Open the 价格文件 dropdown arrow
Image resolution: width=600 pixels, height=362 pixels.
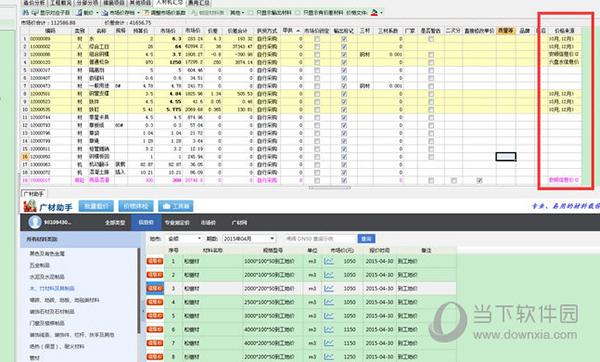point(381,13)
